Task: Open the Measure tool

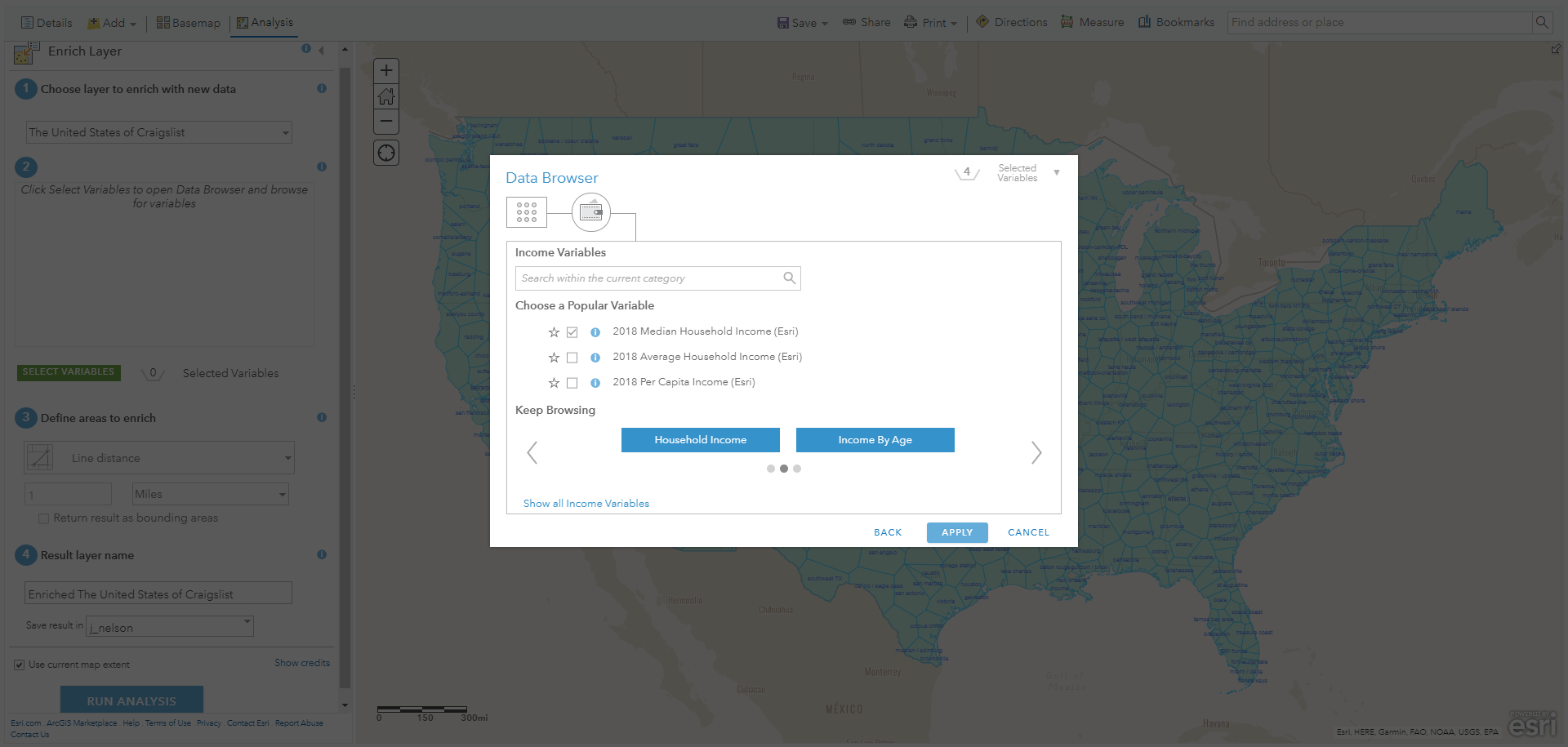Action: tap(1092, 22)
